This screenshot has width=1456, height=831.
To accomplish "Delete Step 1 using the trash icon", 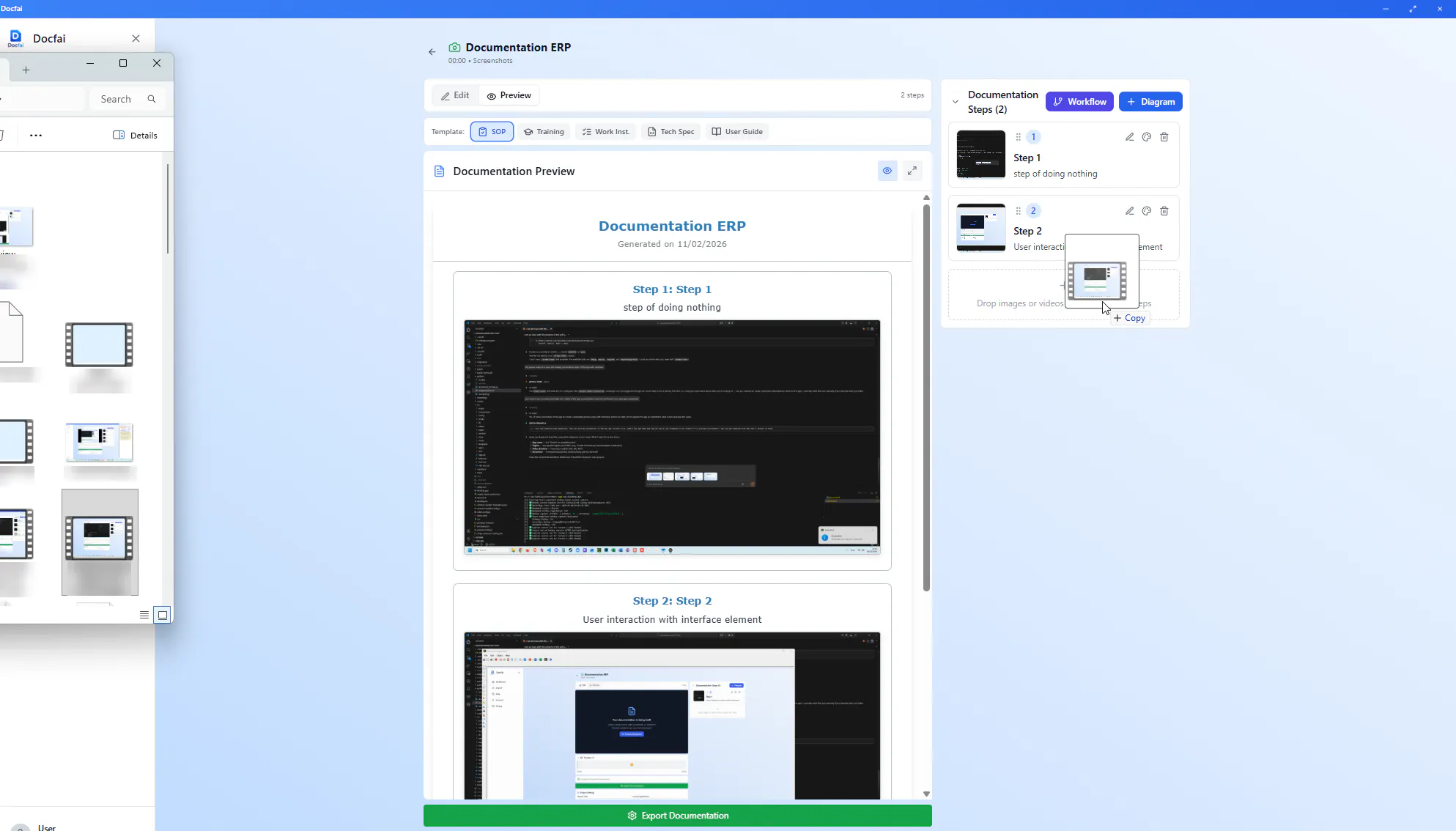I will [1164, 137].
